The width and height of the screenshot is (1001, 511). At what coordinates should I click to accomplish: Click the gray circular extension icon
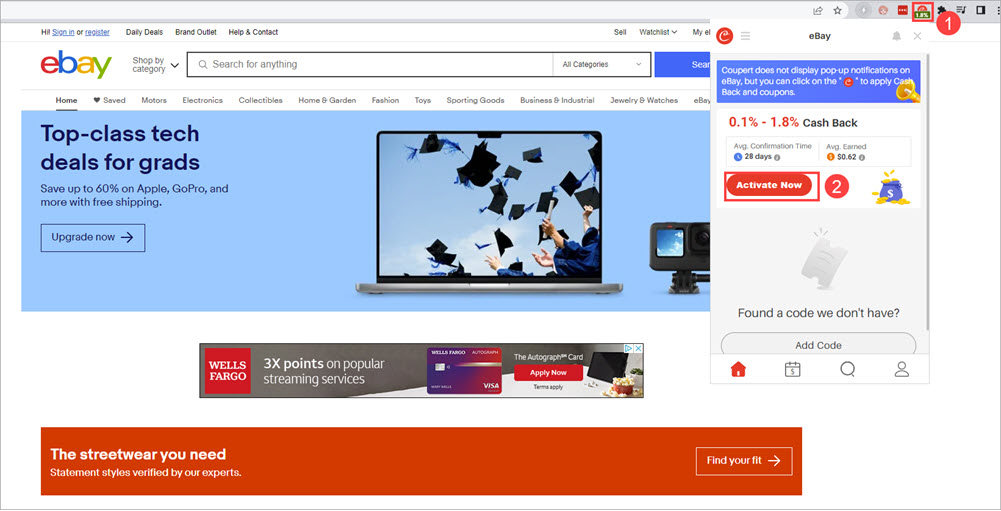point(864,10)
